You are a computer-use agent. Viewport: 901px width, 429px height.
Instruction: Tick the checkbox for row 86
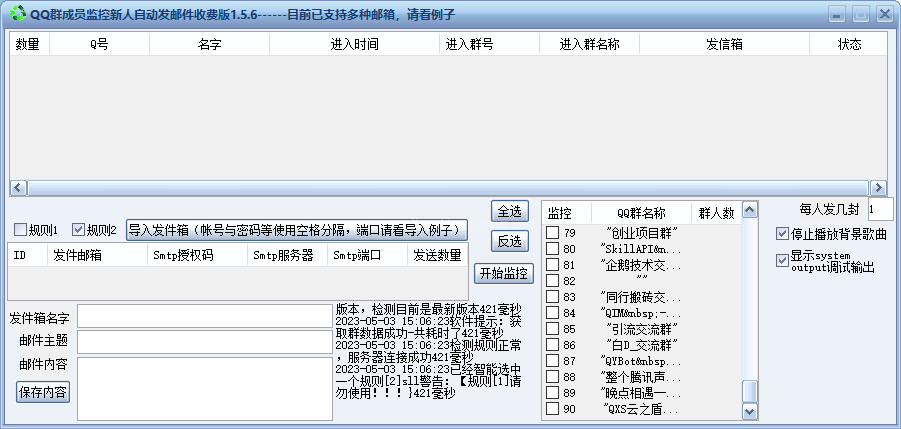coord(552,345)
